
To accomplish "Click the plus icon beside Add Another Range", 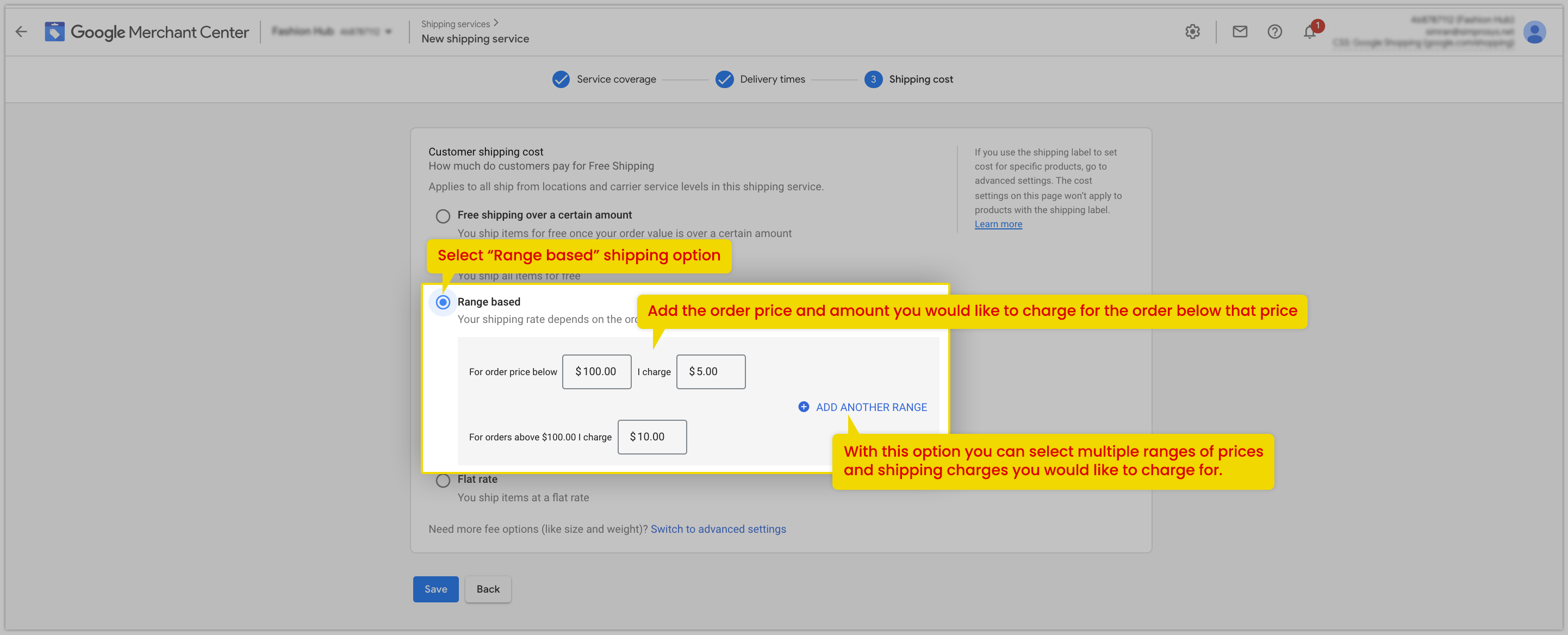I will [804, 407].
